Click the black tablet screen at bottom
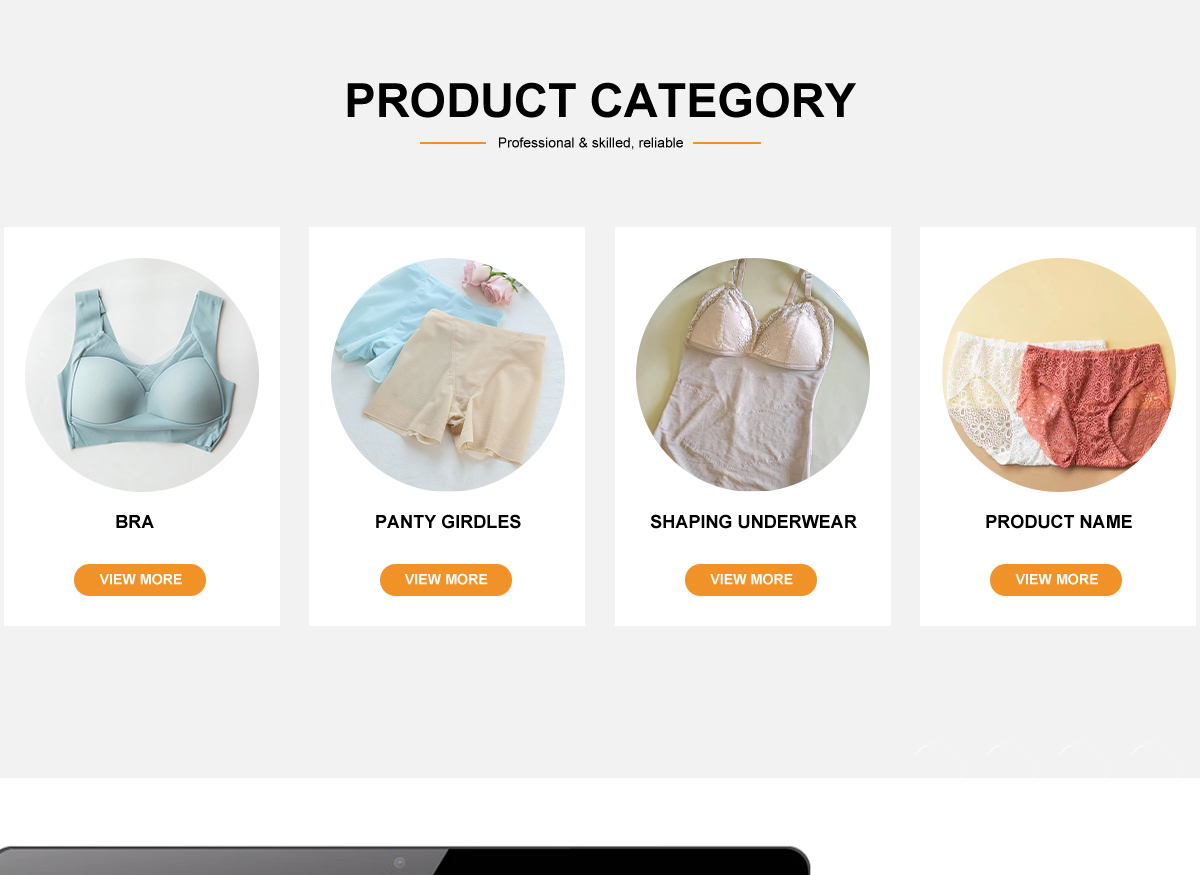 [620, 862]
